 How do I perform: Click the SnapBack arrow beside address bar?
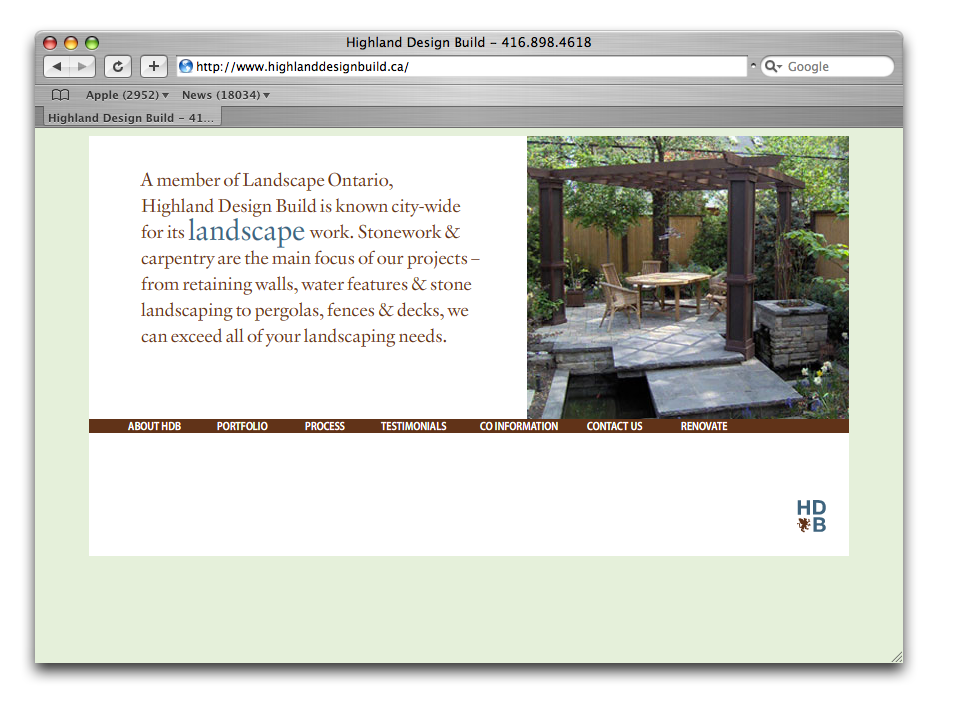[753, 65]
